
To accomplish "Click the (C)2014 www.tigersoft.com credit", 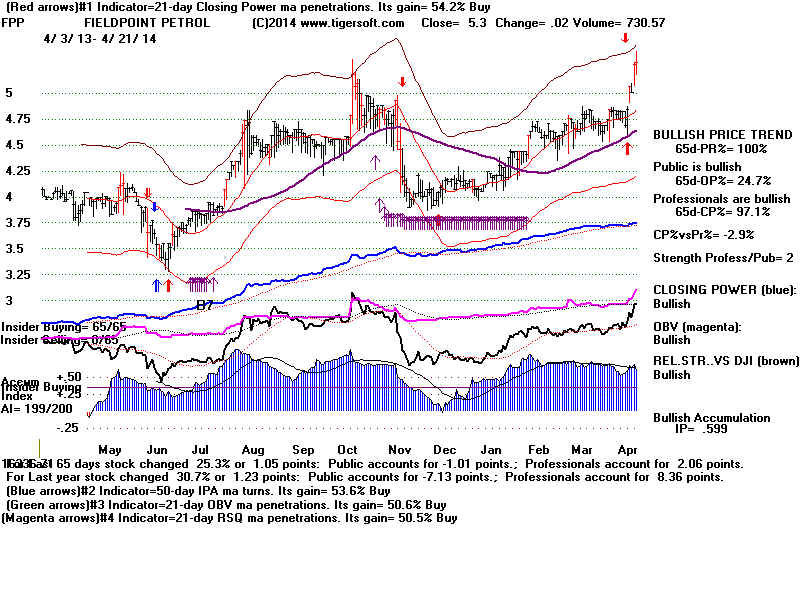I will (328, 23).
